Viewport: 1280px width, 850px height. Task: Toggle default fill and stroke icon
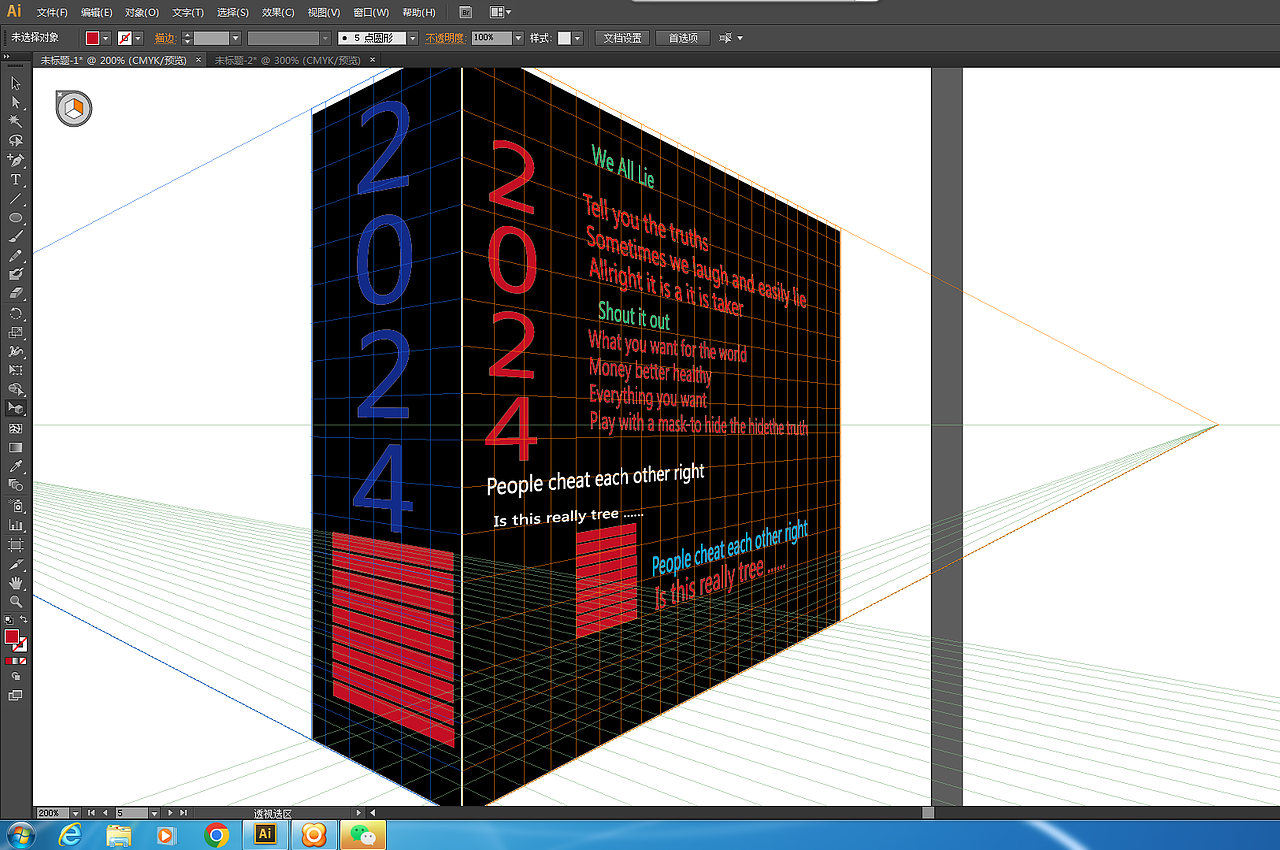pyautogui.click(x=9, y=621)
